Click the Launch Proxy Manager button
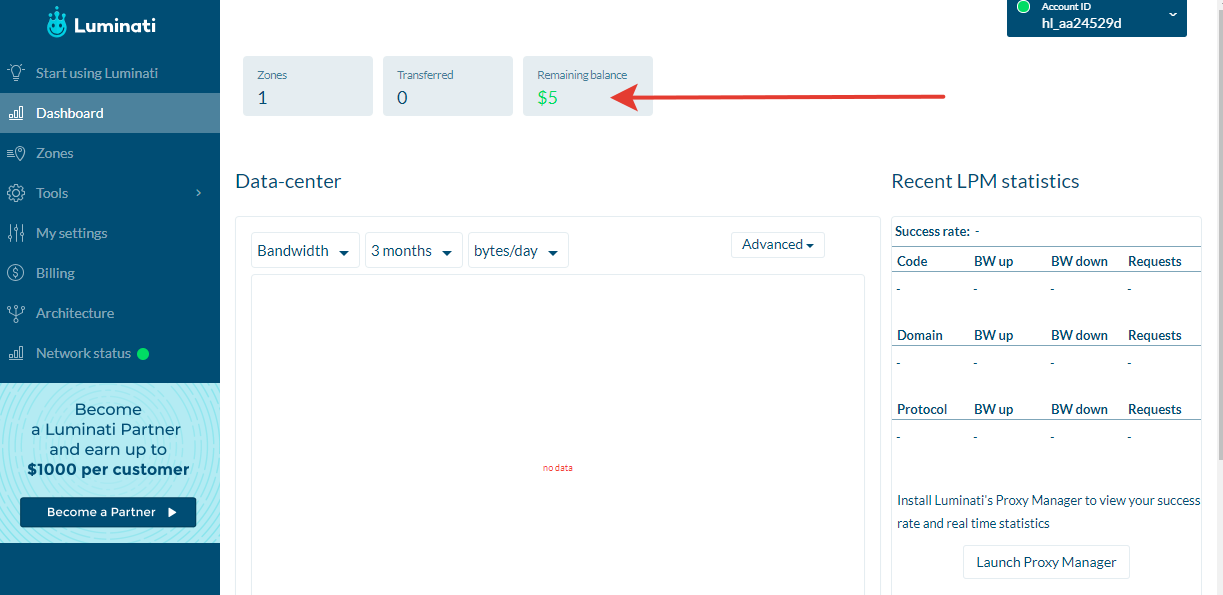This screenshot has width=1223, height=595. [1046, 562]
